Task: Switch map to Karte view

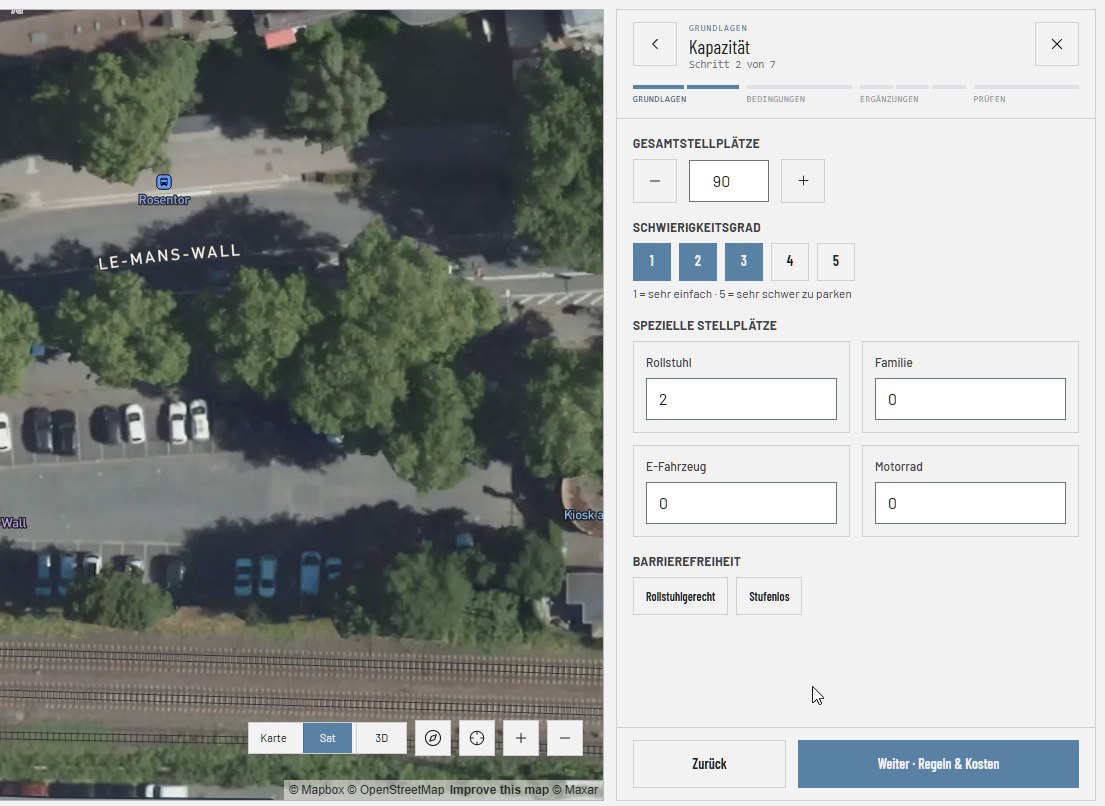Action: point(273,738)
